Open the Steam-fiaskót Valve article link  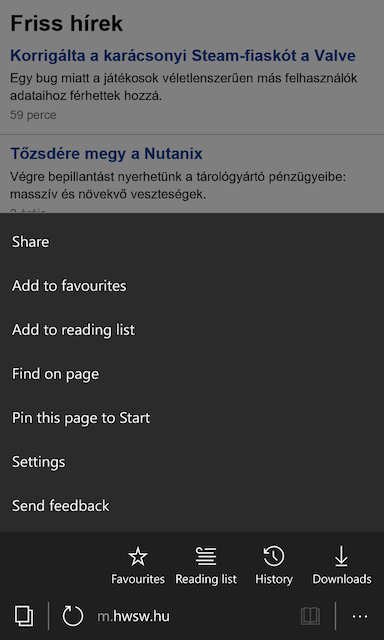coord(182,56)
